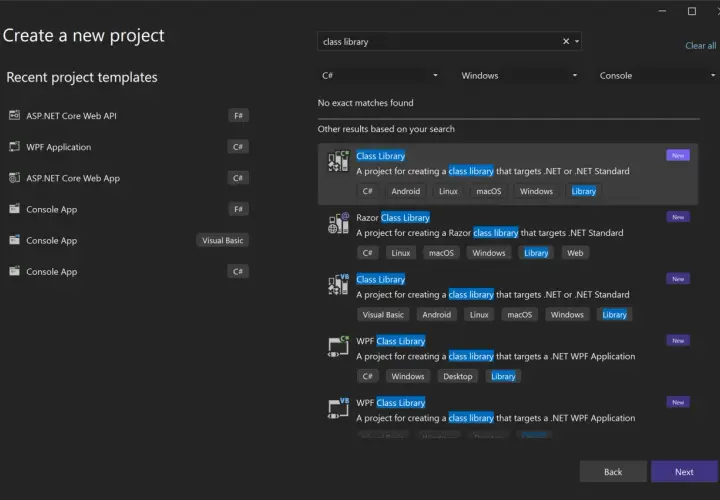The image size is (720, 500).
Task: Select the WPF Class Library C# template title
Action: (391, 341)
